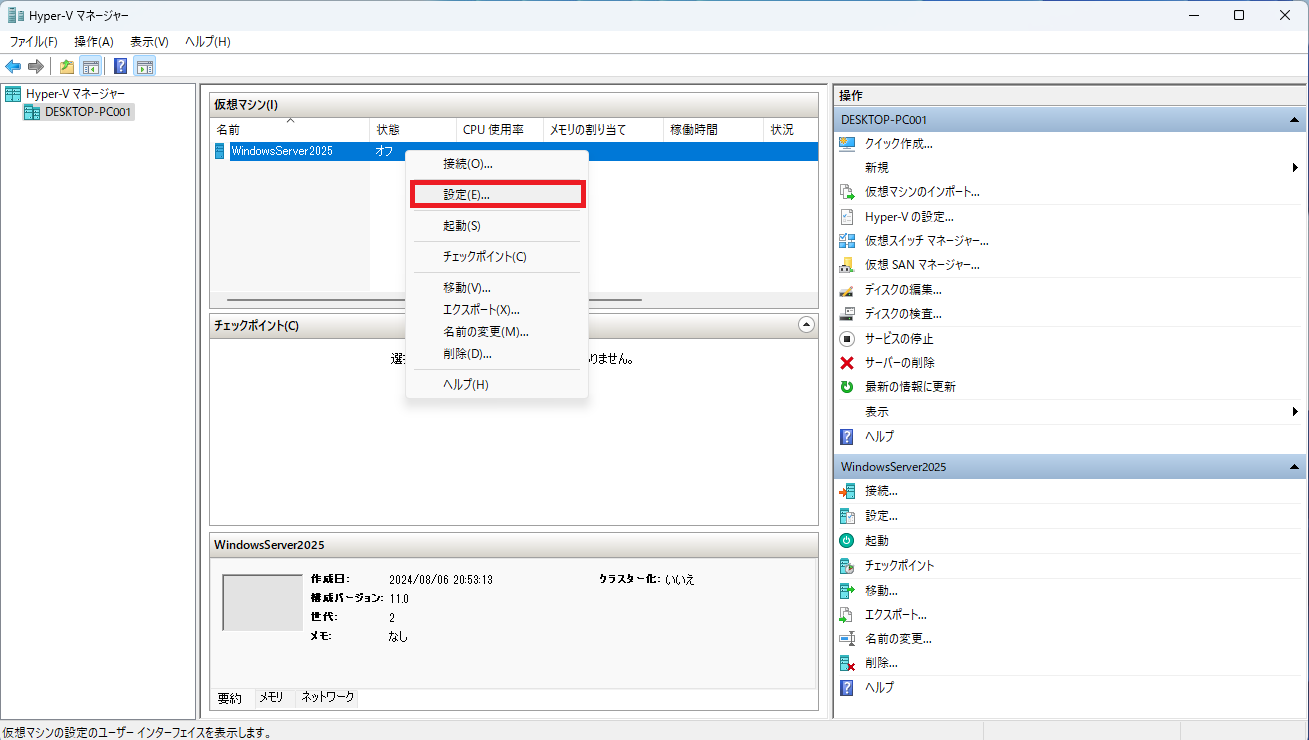Collapse the DESKTOP-PC001 actions section arrow
The image size is (1309, 740).
click(x=1294, y=119)
